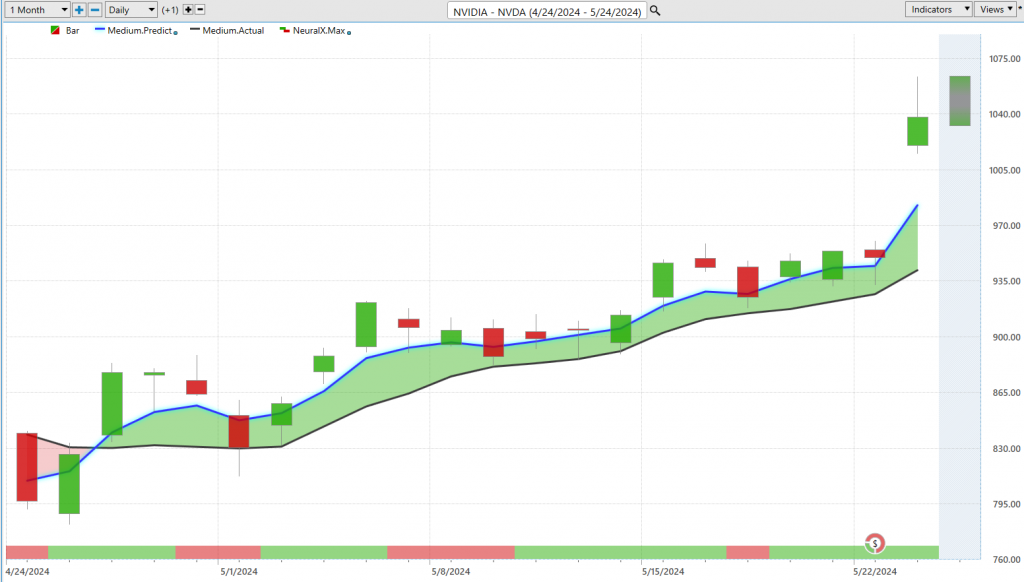Click the blue plus time range button
This screenshot has width=1024, height=582.
(79, 9)
